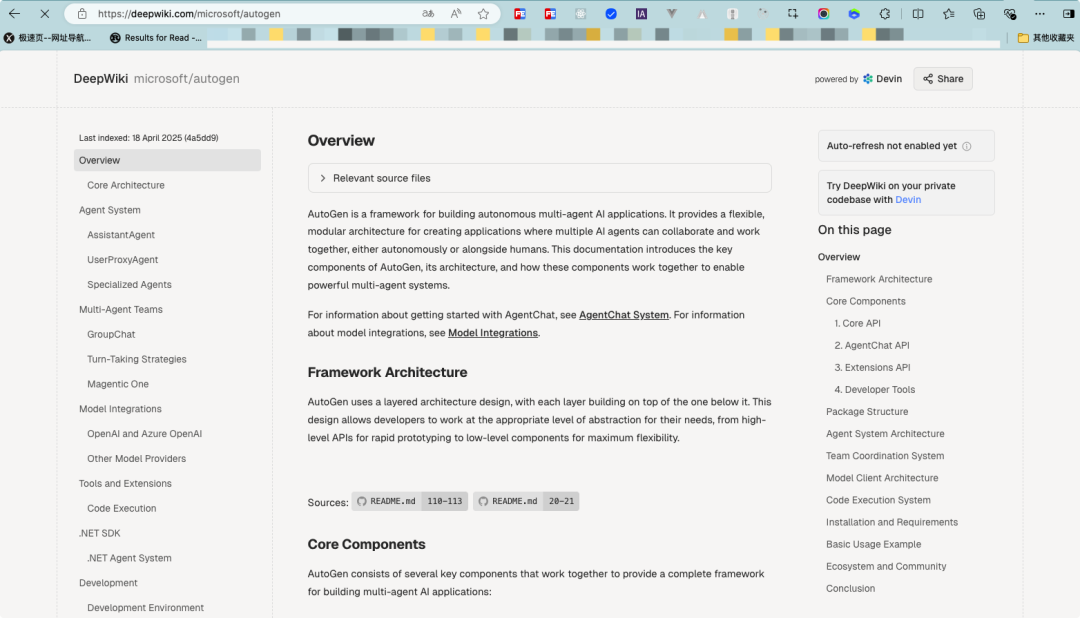Viewport: 1080px width, 618px height.
Task: Open the 其他收藏夹 bookmarks folder
Action: 1046,38
